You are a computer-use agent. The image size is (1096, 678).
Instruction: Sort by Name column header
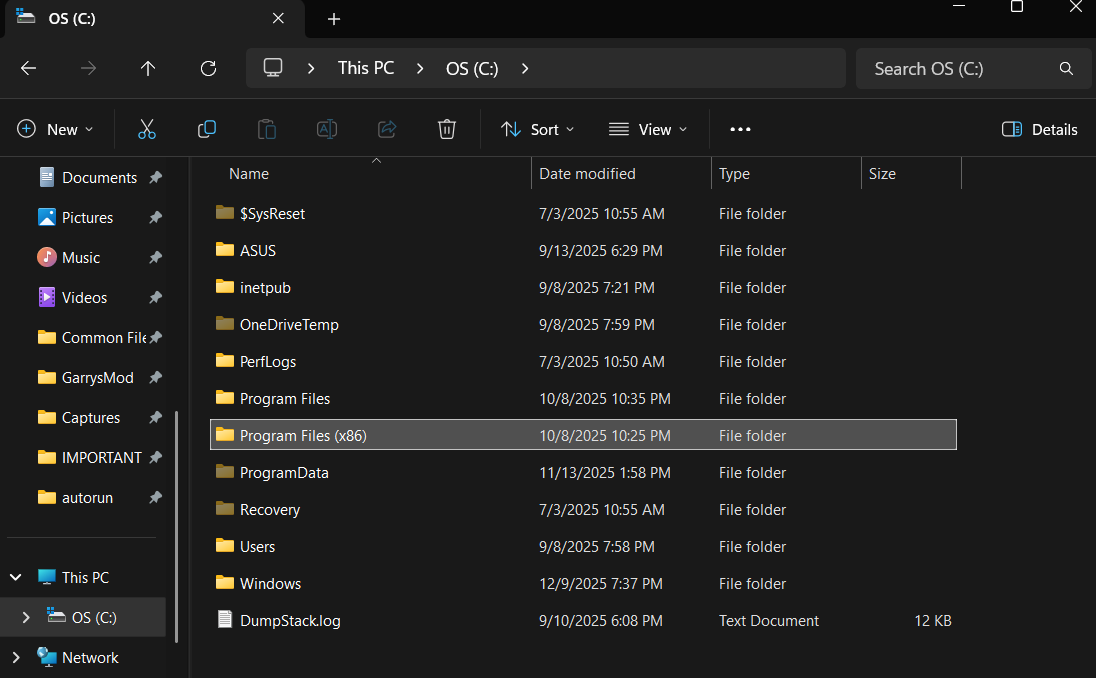click(x=249, y=174)
